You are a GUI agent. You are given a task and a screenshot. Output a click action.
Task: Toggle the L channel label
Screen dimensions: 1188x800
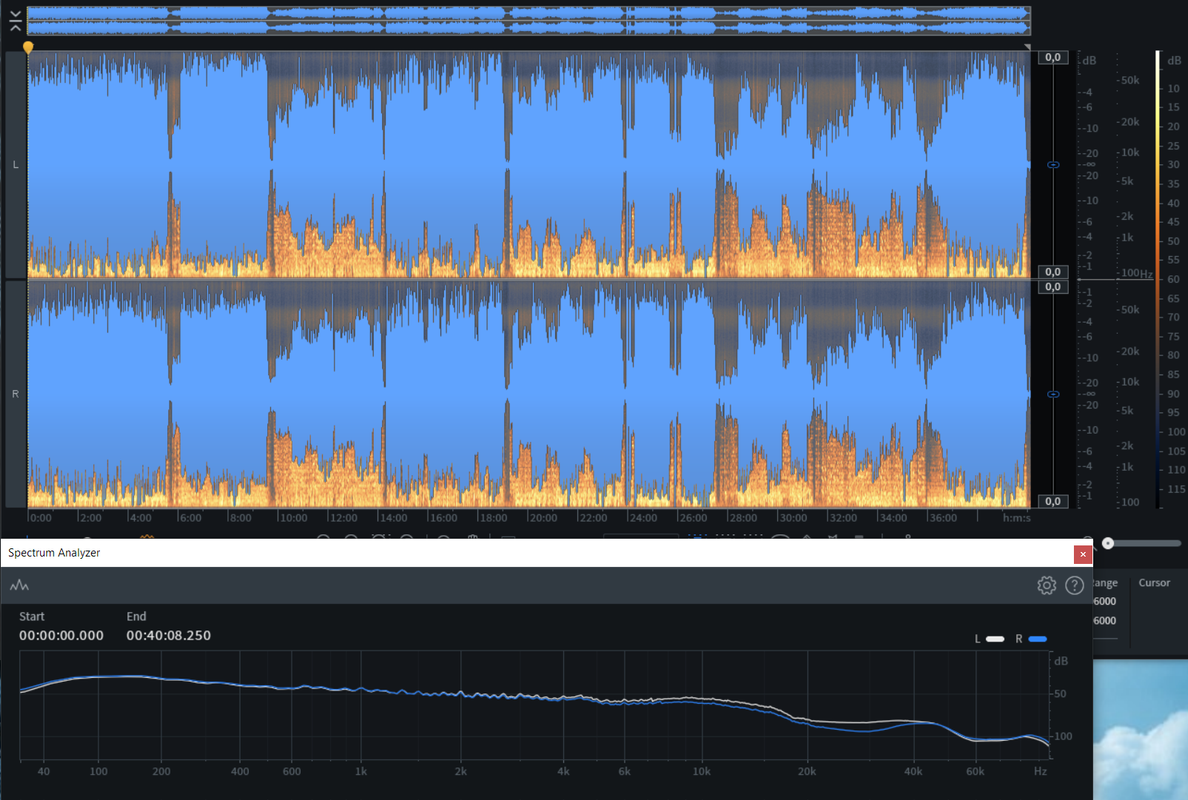(x=15, y=164)
